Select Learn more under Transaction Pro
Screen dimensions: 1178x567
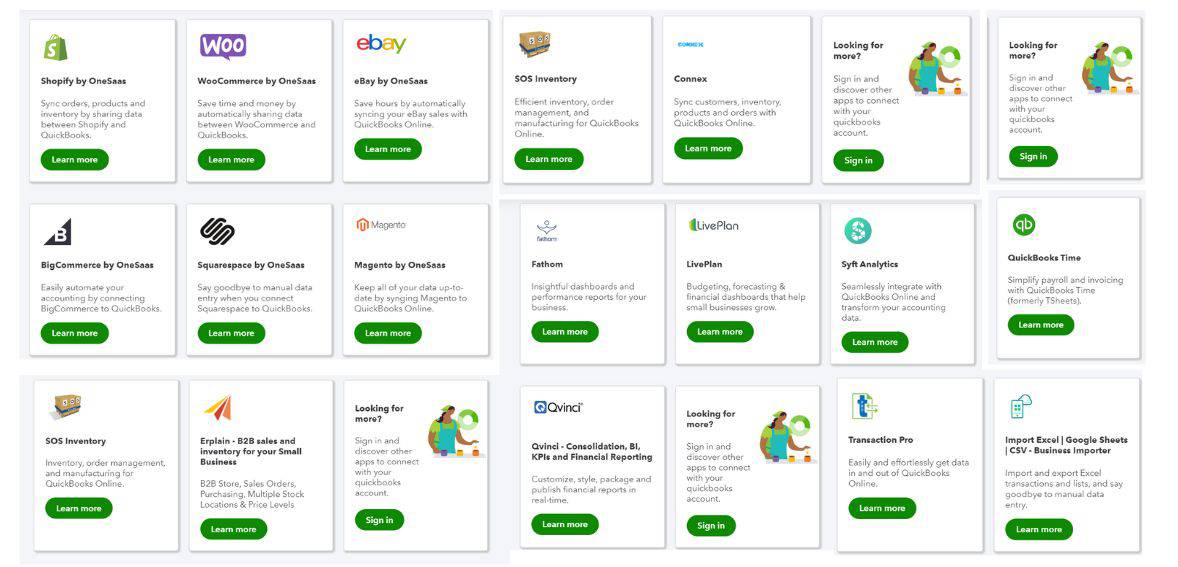(882, 508)
